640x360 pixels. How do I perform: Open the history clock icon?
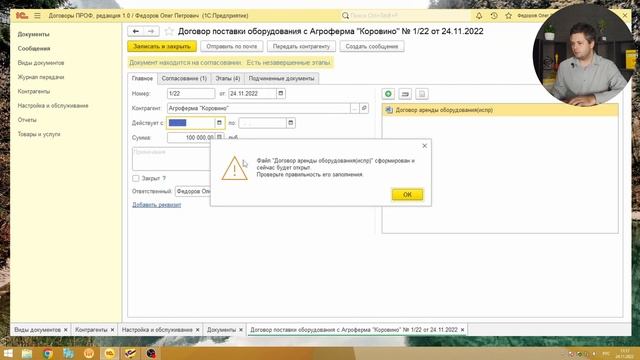point(494,16)
